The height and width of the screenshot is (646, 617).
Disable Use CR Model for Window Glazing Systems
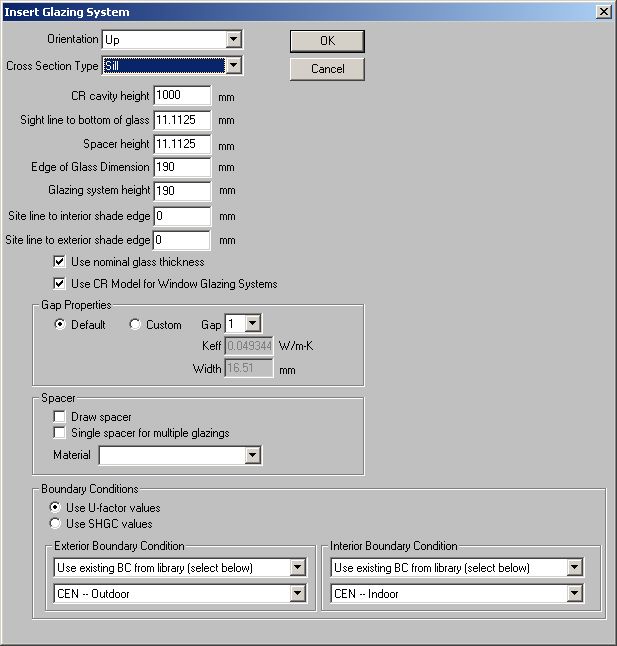60,284
